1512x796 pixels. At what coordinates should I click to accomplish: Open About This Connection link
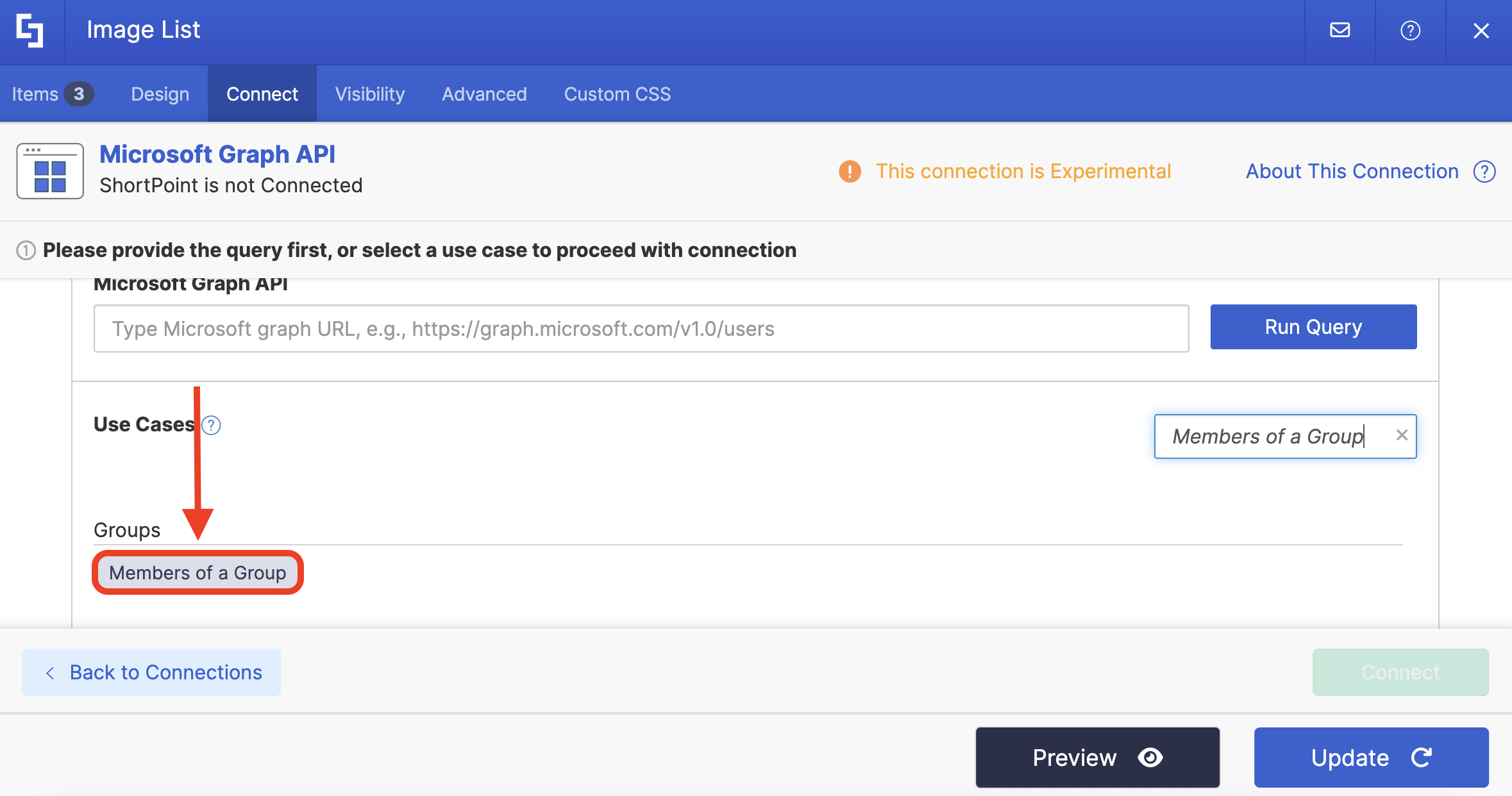click(x=1352, y=171)
